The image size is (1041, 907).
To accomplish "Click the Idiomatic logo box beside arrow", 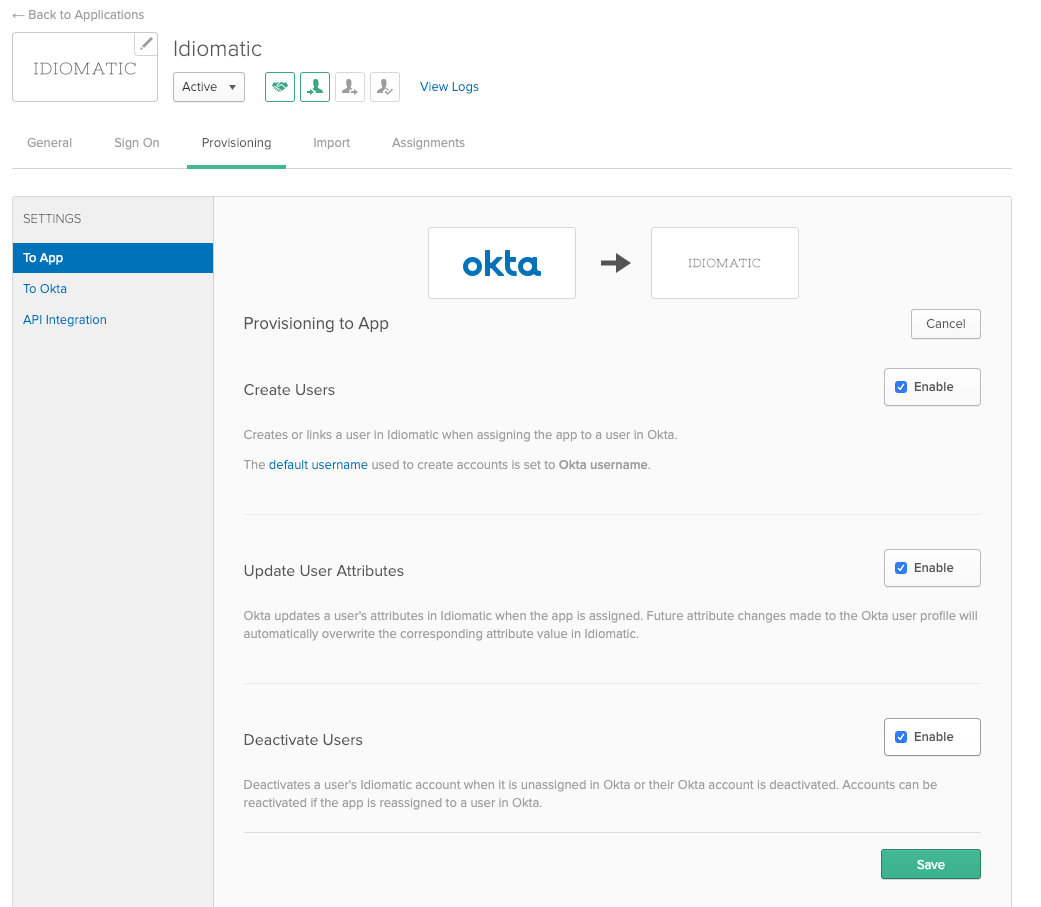I will coord(725,263).
